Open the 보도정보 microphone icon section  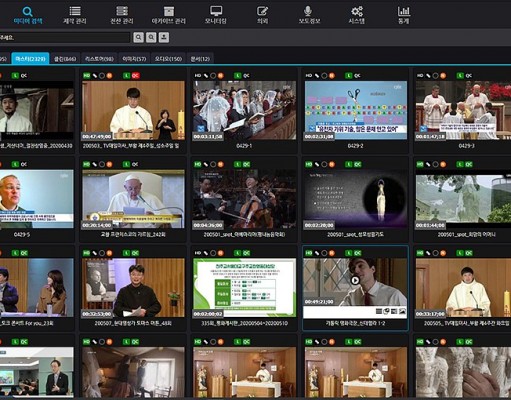[x=309, y=15]
